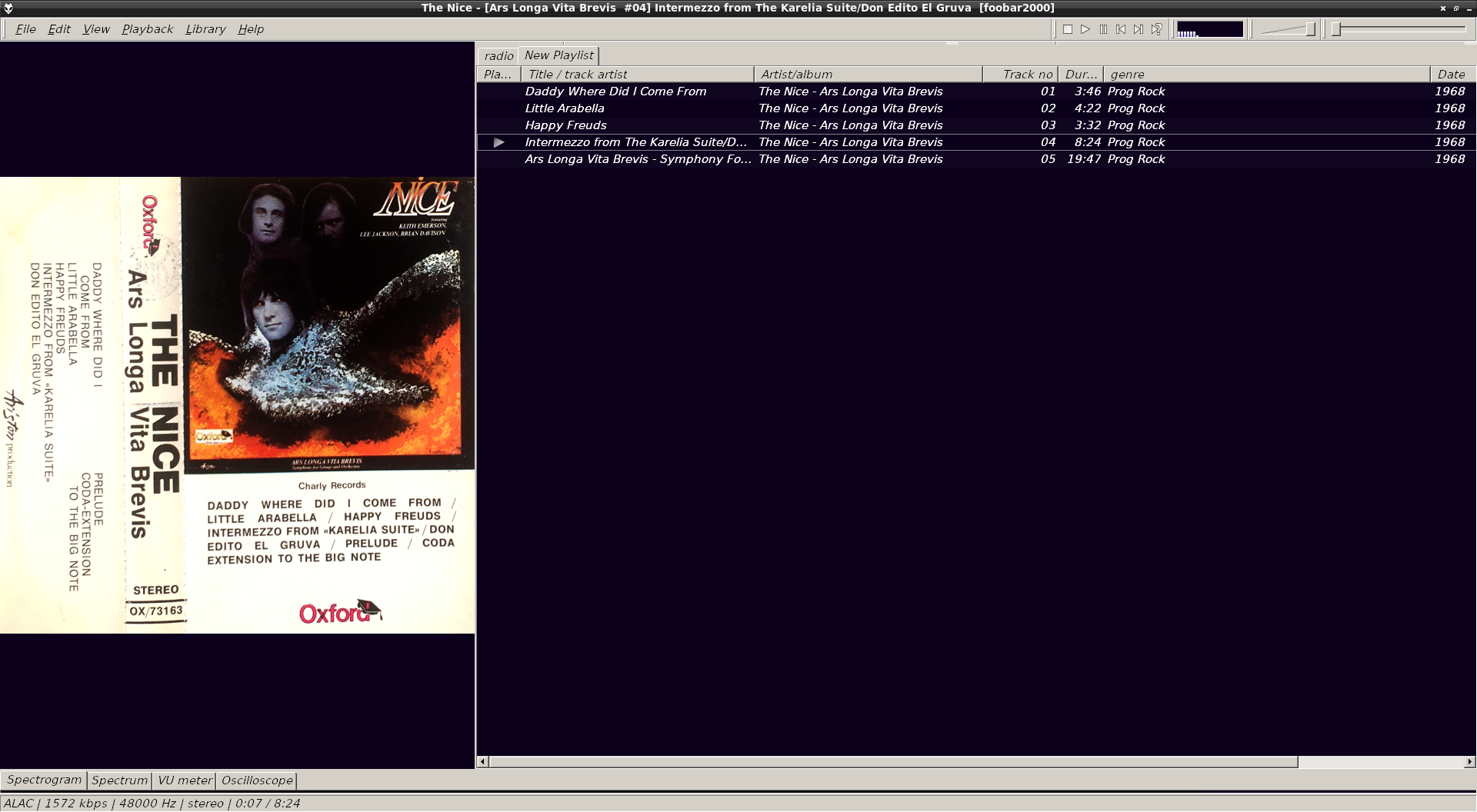Click duration 3:46 in the playlist
Image resolution: width=1477 pixels, height=812 pixels.
(x=1088, y=92)
